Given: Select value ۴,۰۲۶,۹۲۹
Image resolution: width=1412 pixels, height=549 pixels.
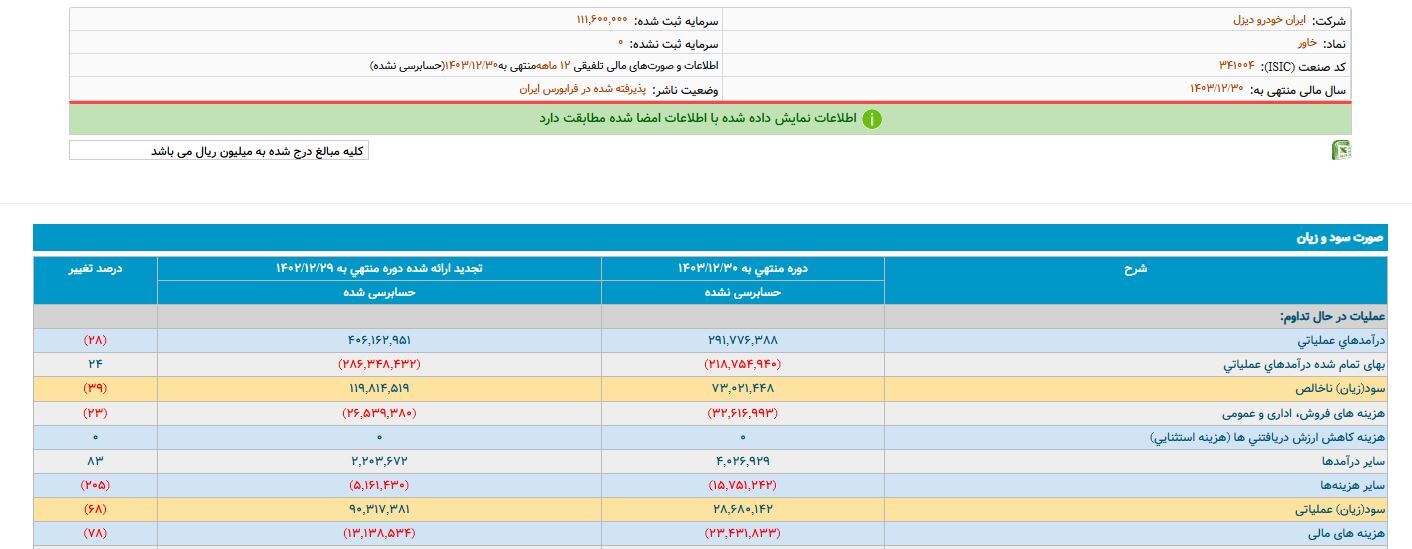Looking at the screenshot, I should pos(743,461).
